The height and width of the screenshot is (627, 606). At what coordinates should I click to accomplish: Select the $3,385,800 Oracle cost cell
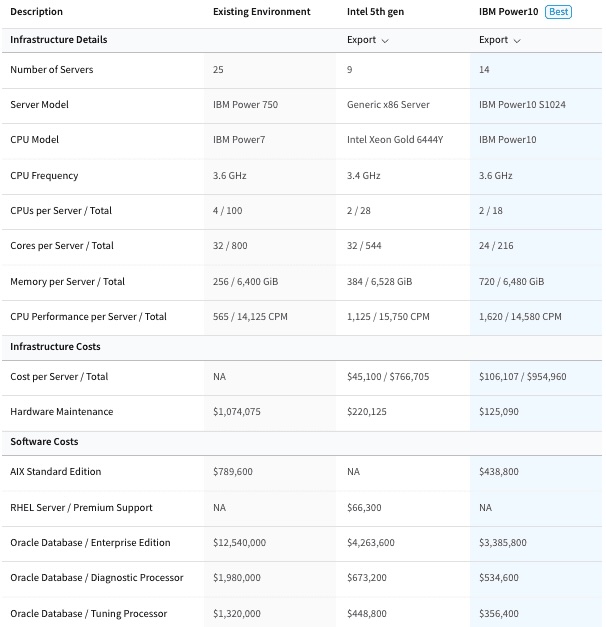click(x=502, y=543)
